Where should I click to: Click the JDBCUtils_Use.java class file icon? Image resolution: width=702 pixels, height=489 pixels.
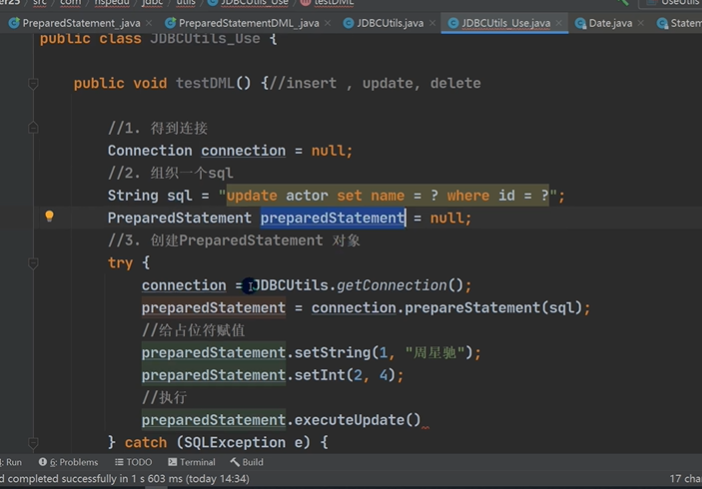tap(453, 23)
